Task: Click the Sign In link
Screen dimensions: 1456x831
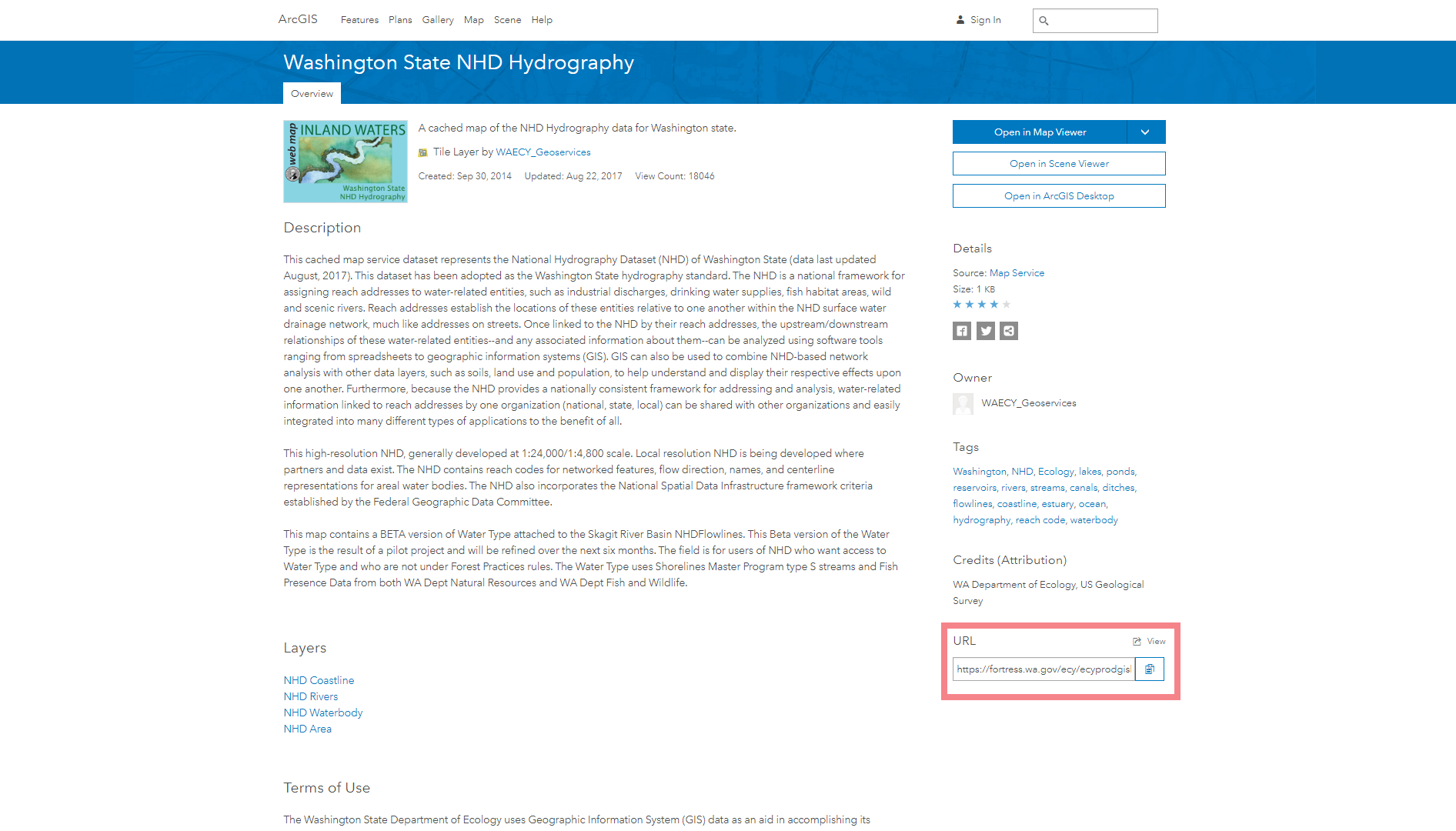Action: 985,20
